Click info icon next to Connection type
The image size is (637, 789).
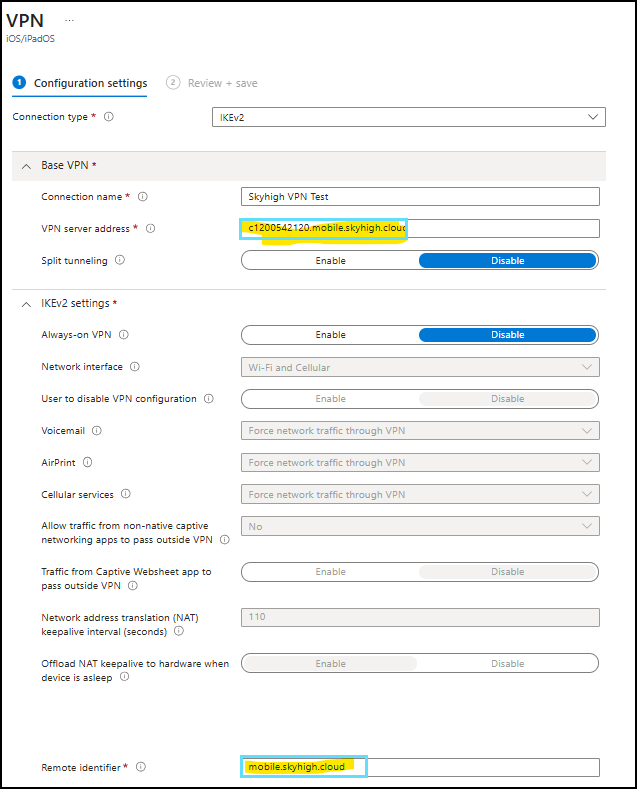tap(109, 117)
